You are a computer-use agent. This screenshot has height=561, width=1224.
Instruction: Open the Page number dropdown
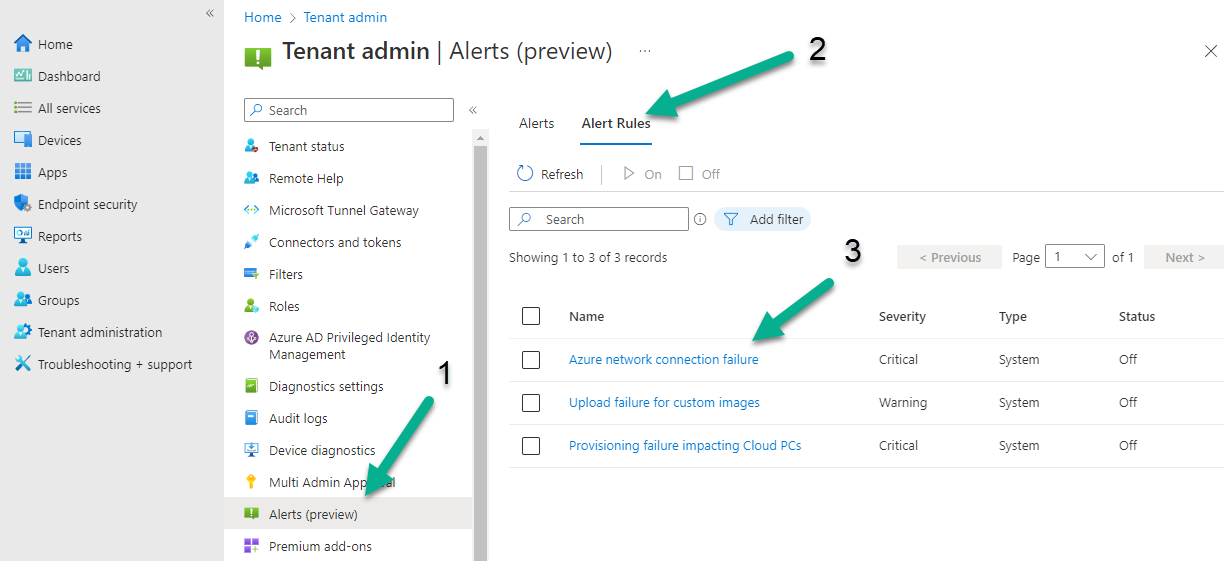(1074, 257)
